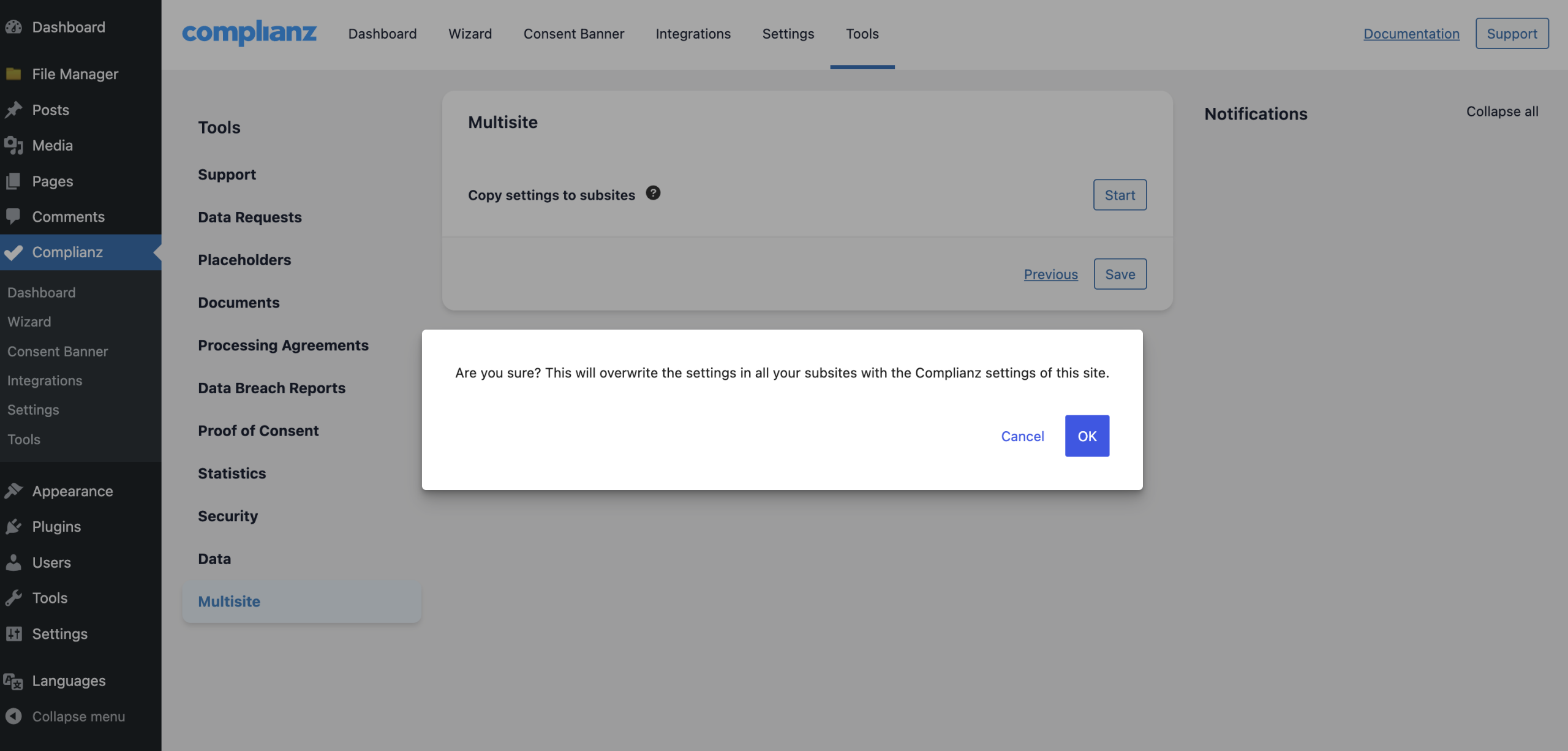Screen dimensions: 1568x751
Task: Click the help question mark beside Copy settings
Action: [653, 193]
